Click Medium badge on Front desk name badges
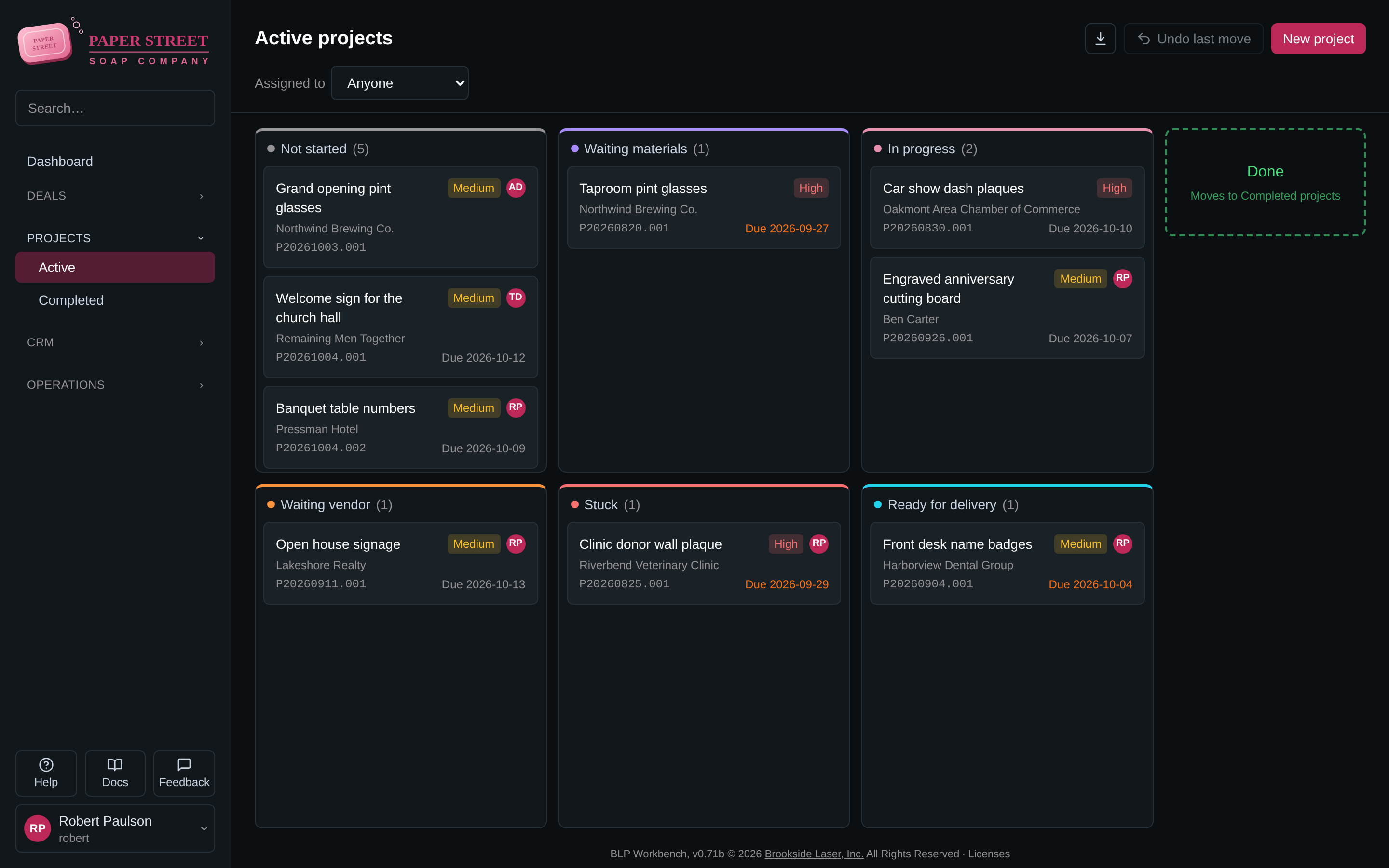Image resolution: width=1389 pixels, height=868 pixels. [x=1080, y=543]
